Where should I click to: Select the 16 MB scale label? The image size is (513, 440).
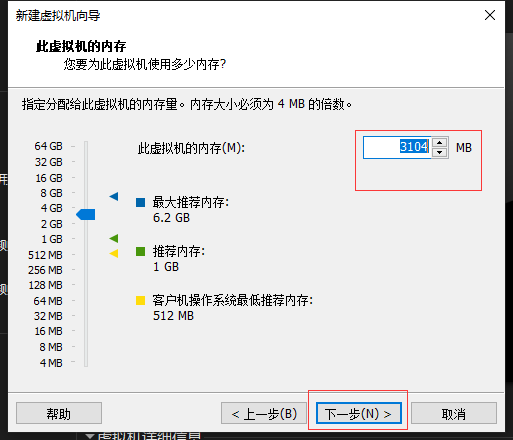tap(49, 331)
